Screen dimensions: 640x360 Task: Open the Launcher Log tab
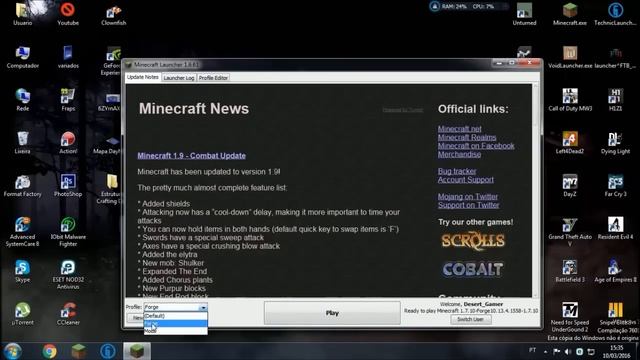click(179, 78)
